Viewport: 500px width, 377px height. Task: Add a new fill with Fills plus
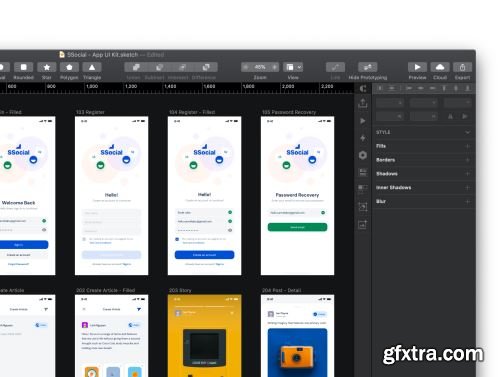coord(467,146)
